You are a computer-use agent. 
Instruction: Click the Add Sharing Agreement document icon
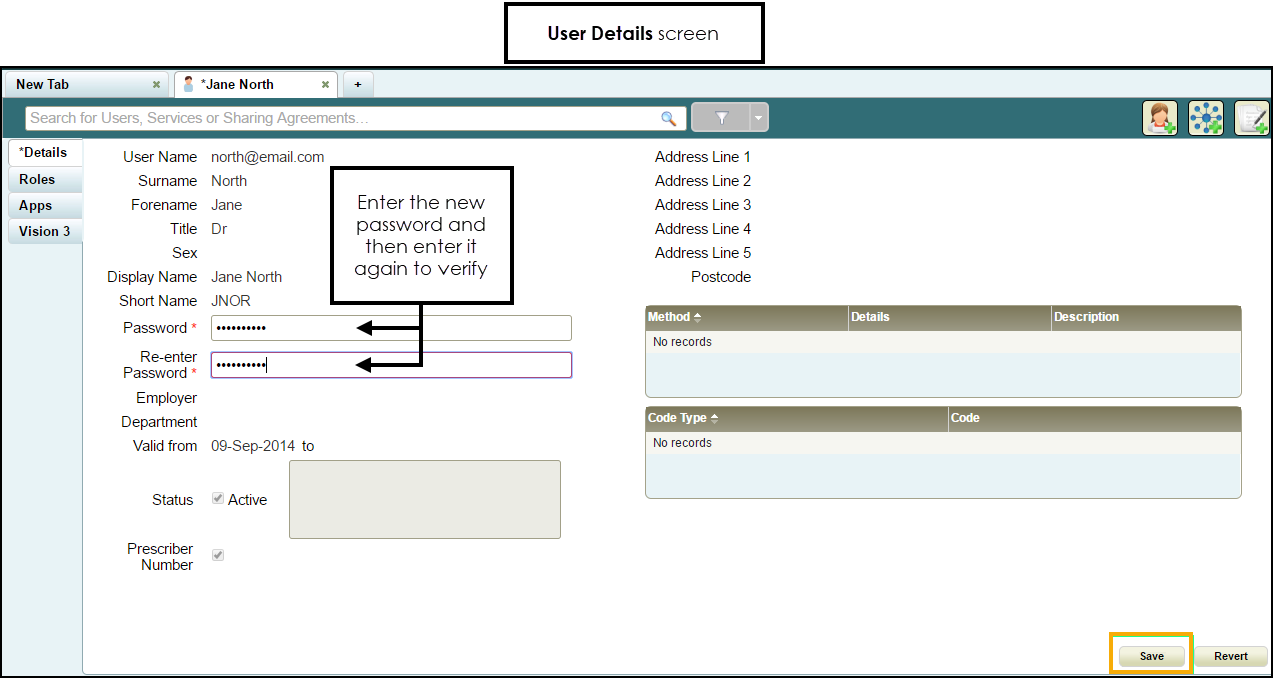tap(1251, 118)
